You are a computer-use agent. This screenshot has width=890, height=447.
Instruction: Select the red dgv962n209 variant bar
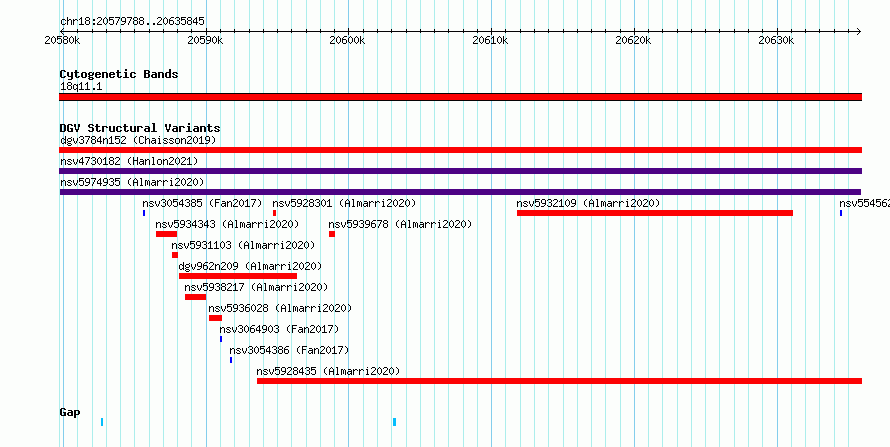coord(238,276)
